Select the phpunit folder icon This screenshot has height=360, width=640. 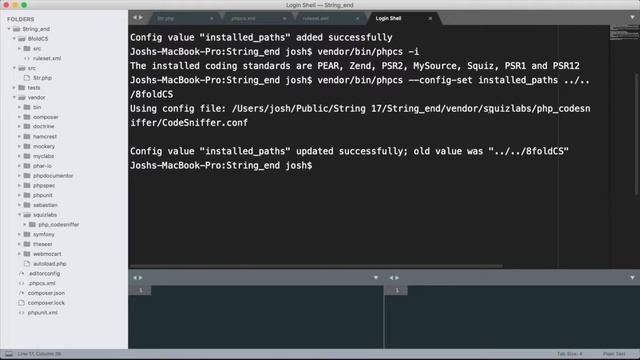tap(27, 195)
